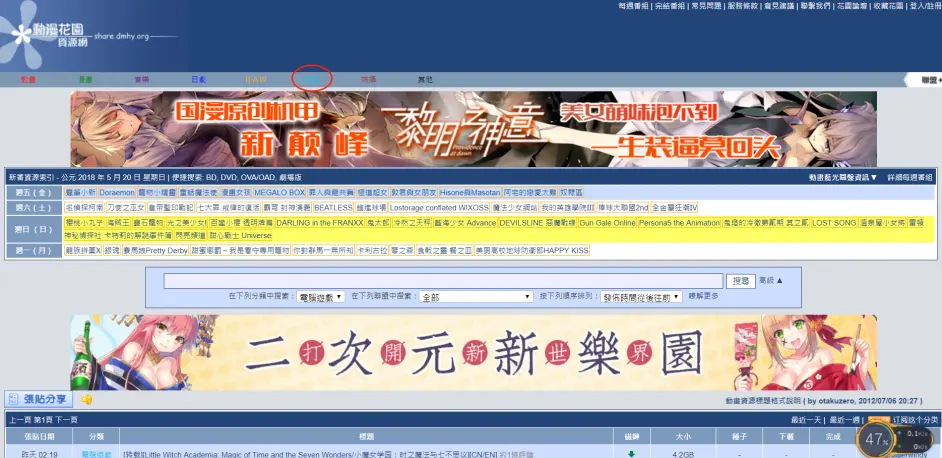Image resolution: width=942 pixels, height=458 pixels.
Task: Sort by the 張貼日期 column header
Action: (x=39, y=436)
